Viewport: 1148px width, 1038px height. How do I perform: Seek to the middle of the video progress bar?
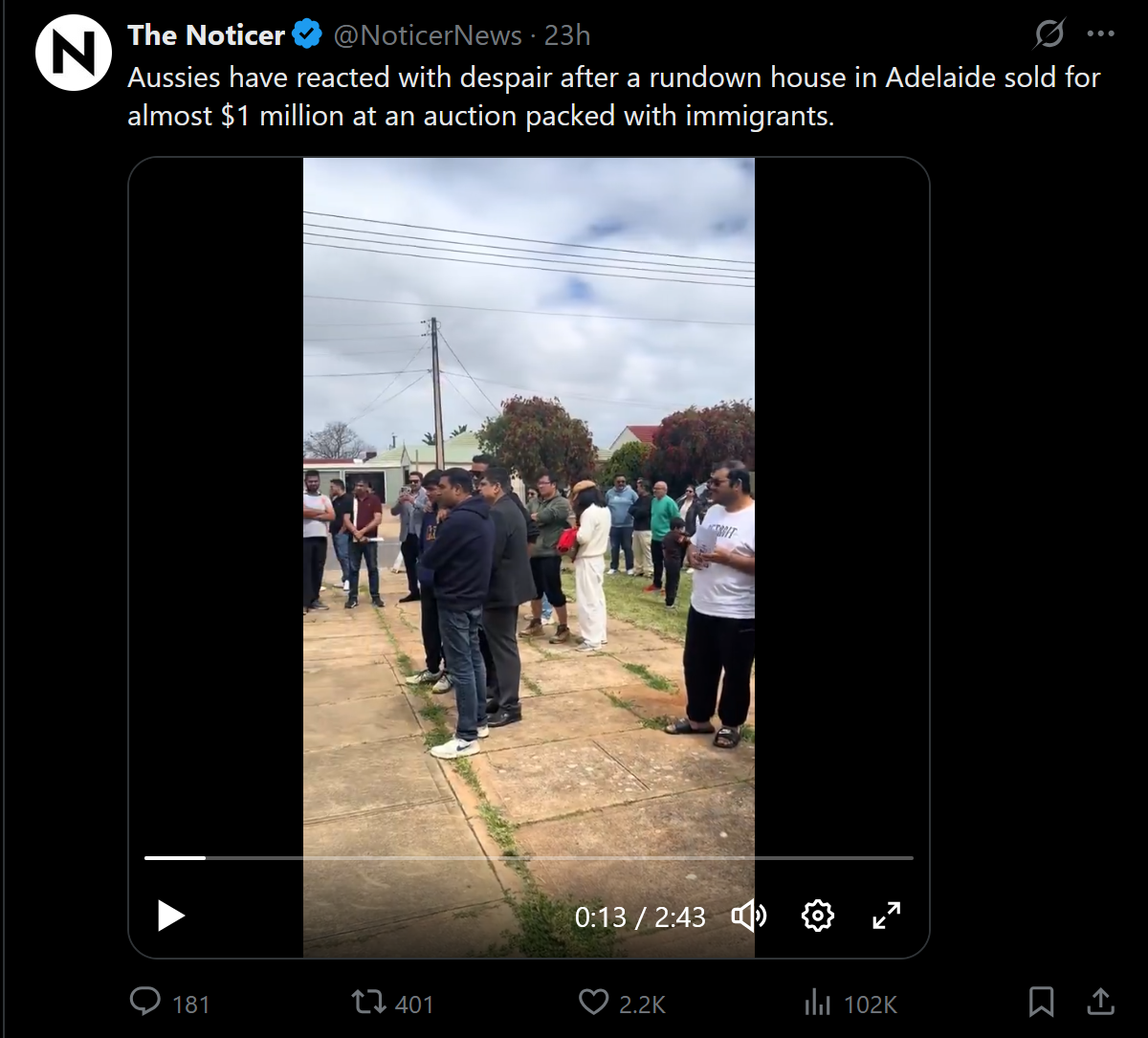pyautogui.click(x=529, y=858)
